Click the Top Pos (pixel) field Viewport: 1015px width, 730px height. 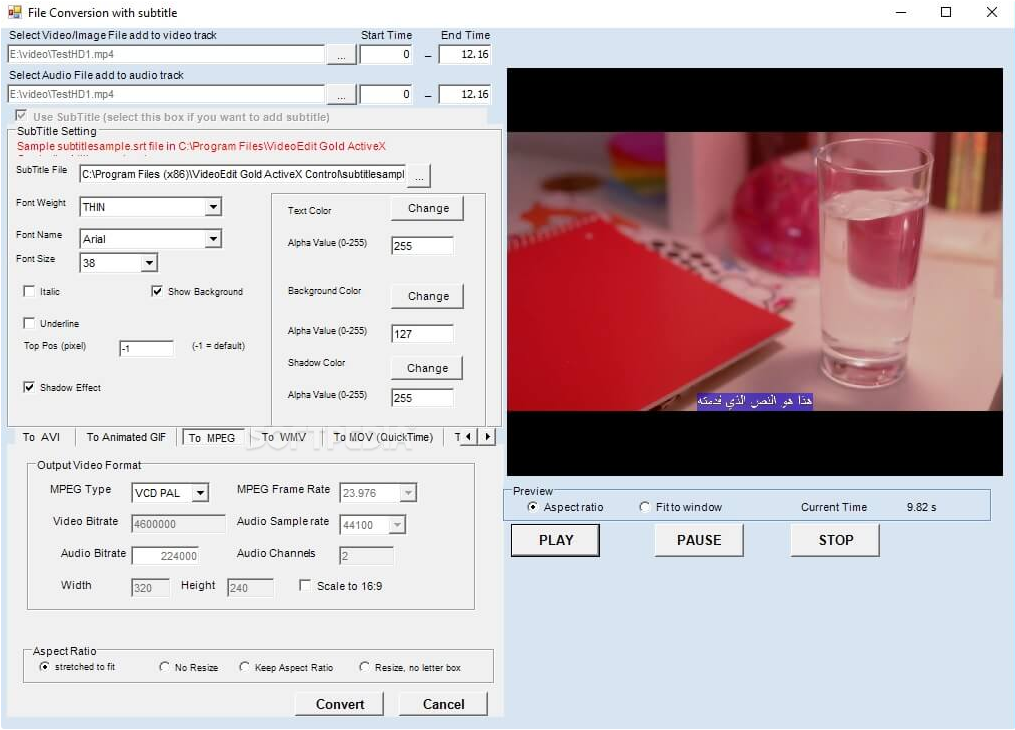click(146, 349)
